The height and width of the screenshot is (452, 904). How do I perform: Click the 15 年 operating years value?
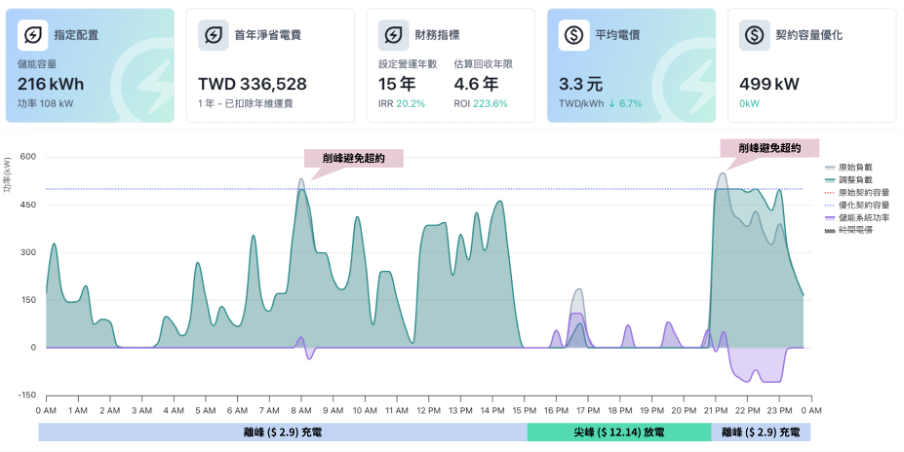(397, 84)
